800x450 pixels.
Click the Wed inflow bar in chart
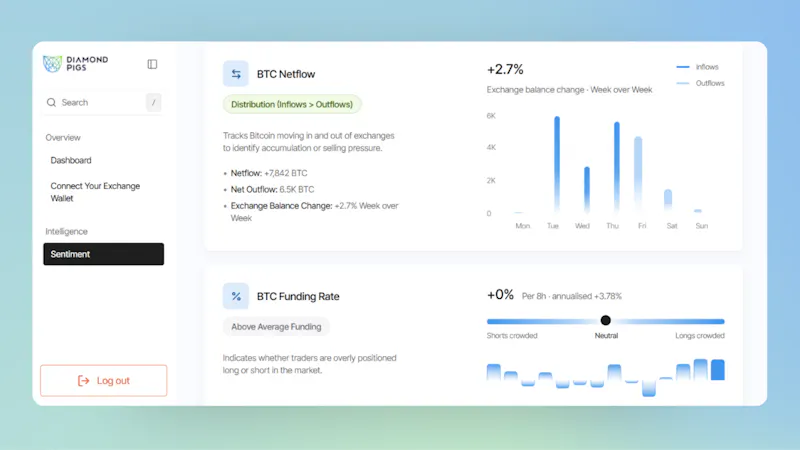[x=587, y=189]
